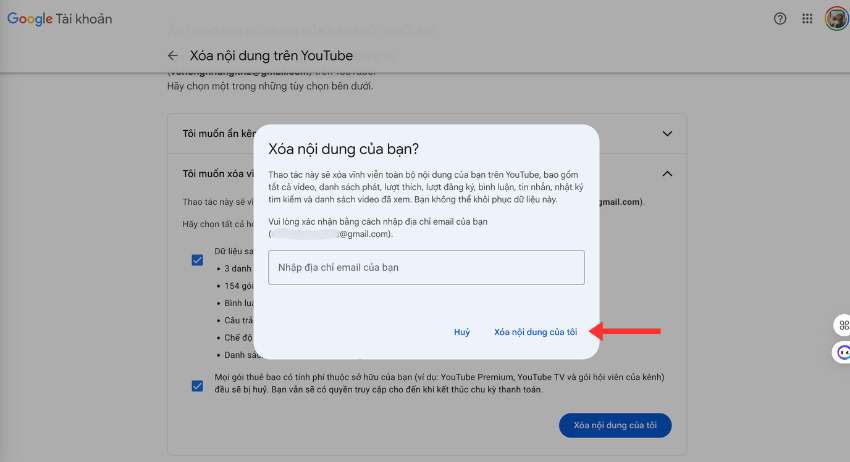This screenshot has width=850, height=462.
Task: Toggle the checkbox for Mọi gói thuê bao có tính phí
Action: click(197, 386)
